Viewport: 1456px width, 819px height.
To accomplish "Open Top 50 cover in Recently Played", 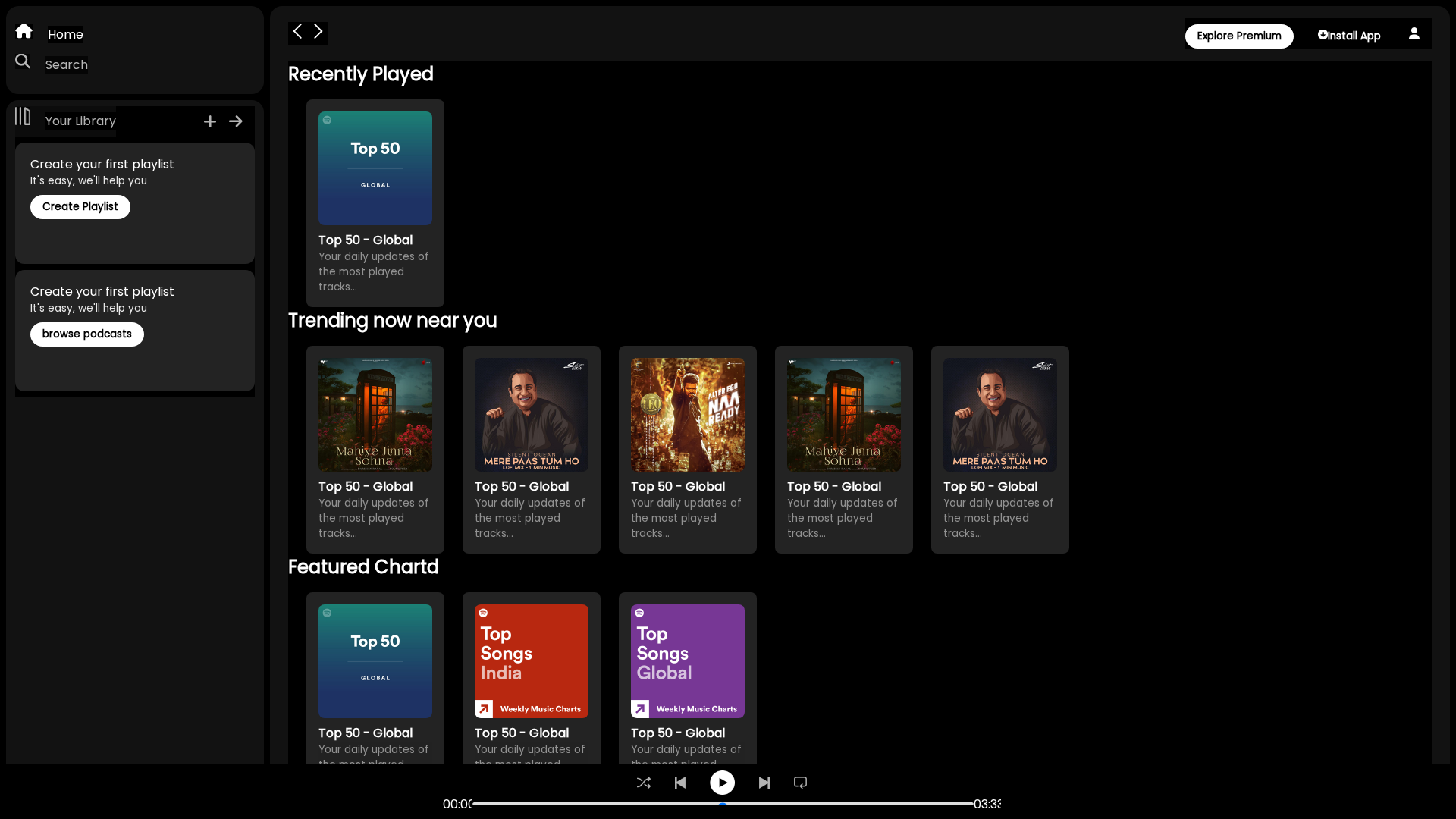I will (x=375, y=168).
